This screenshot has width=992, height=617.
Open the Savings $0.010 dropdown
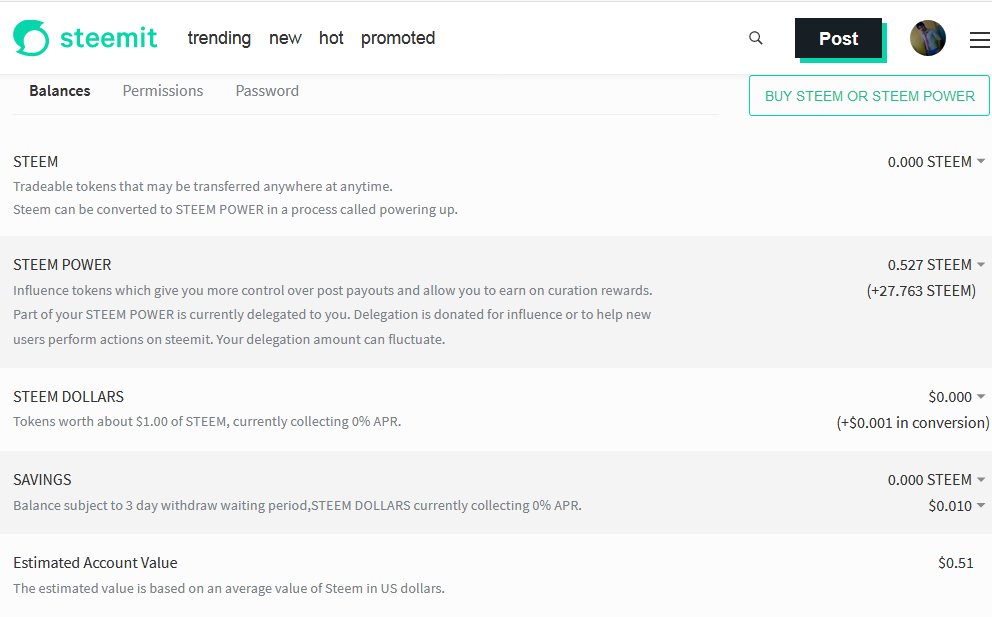(x=957, y=506)
